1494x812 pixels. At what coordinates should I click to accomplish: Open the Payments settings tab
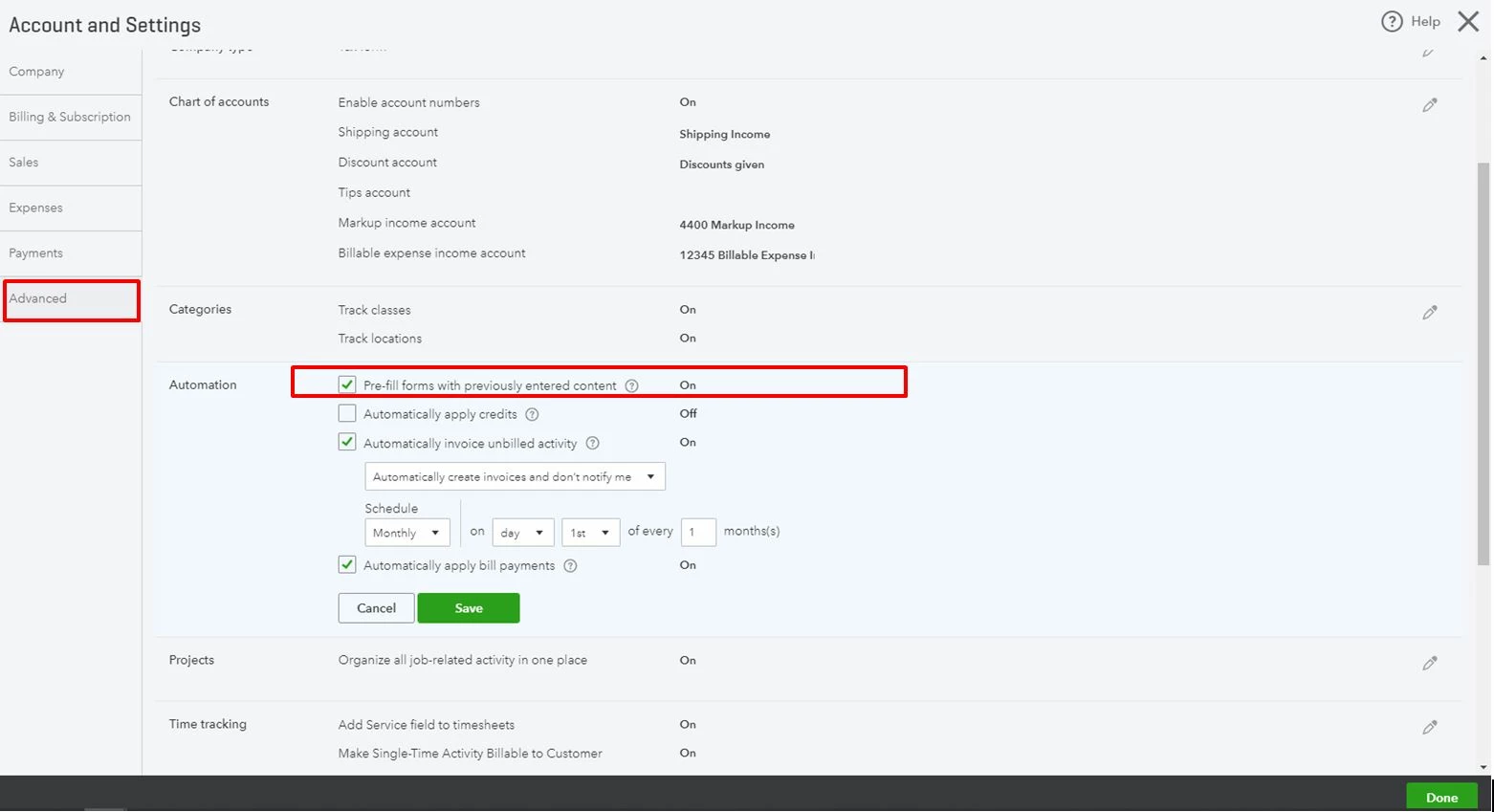(71, 253)
